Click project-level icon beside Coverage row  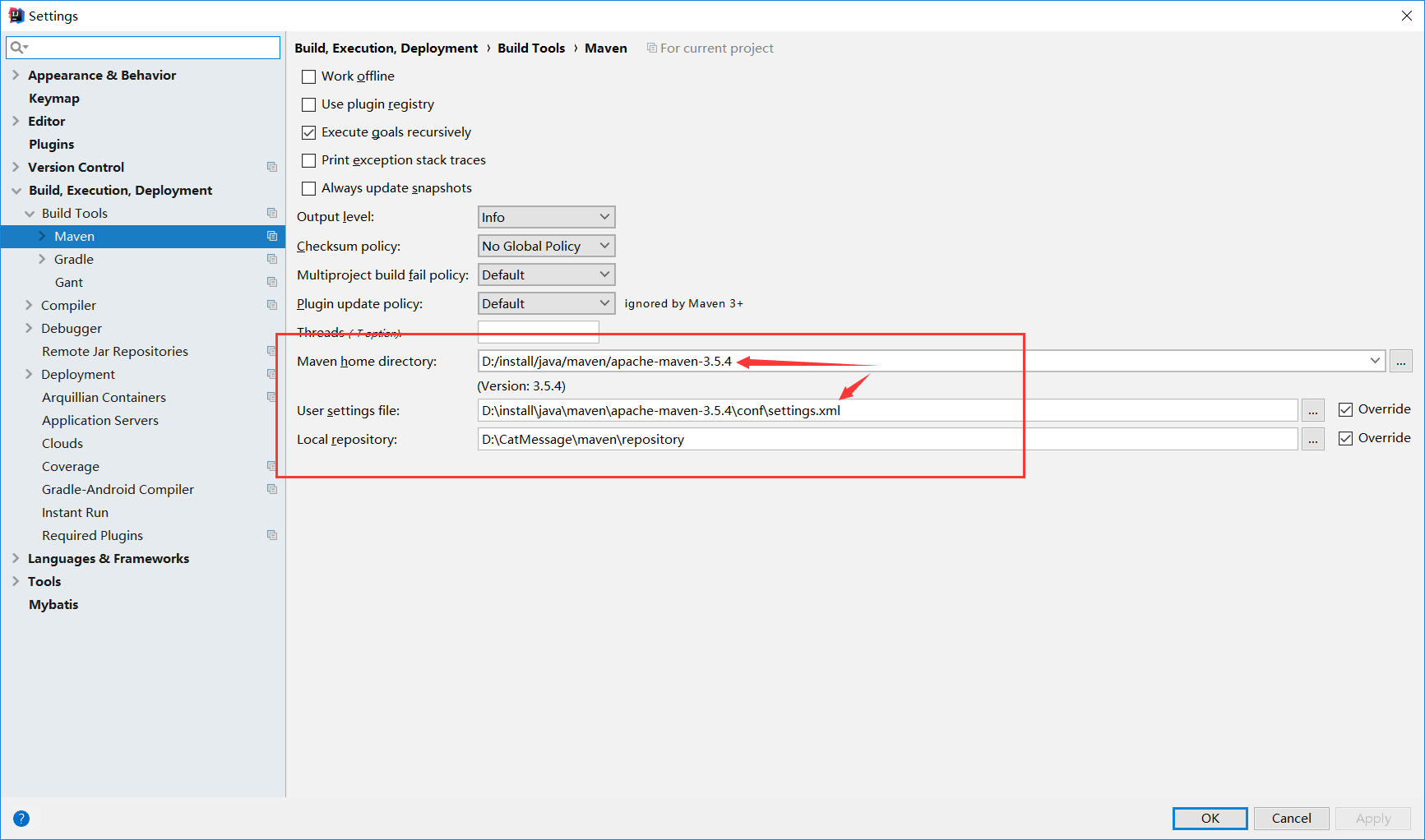pos(272,466)
